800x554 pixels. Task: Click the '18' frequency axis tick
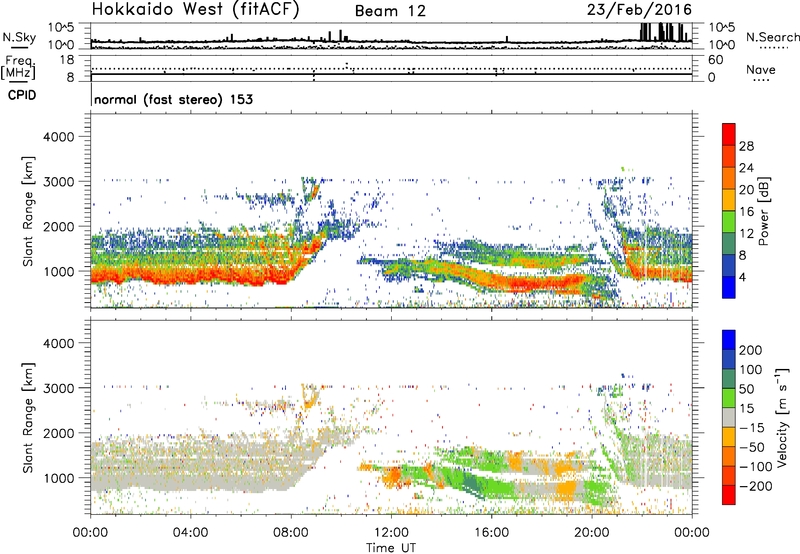(67, 60)
